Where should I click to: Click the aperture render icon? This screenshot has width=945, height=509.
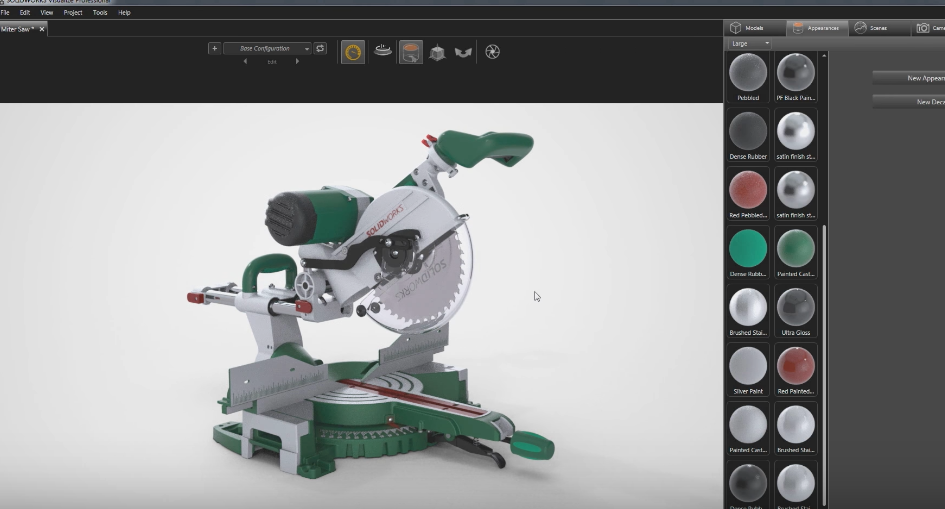coord(492,52)
